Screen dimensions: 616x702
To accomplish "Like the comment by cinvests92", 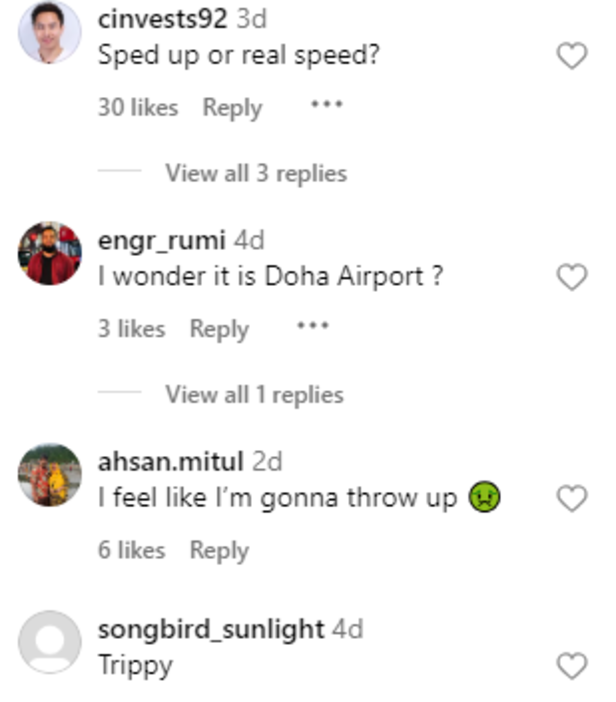I will [571, 57].
